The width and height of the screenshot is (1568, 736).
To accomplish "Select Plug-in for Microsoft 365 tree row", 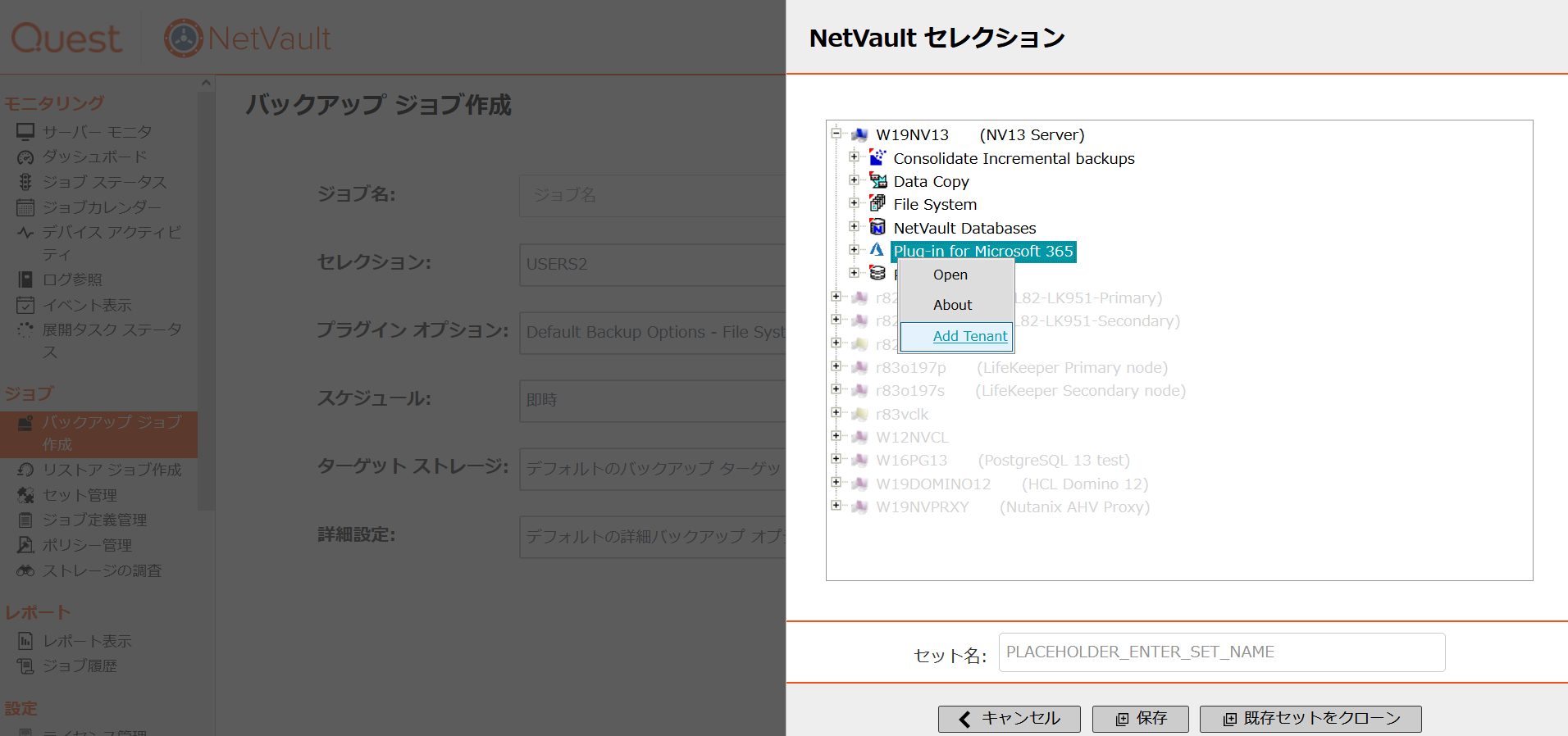I will pos(983,252).
